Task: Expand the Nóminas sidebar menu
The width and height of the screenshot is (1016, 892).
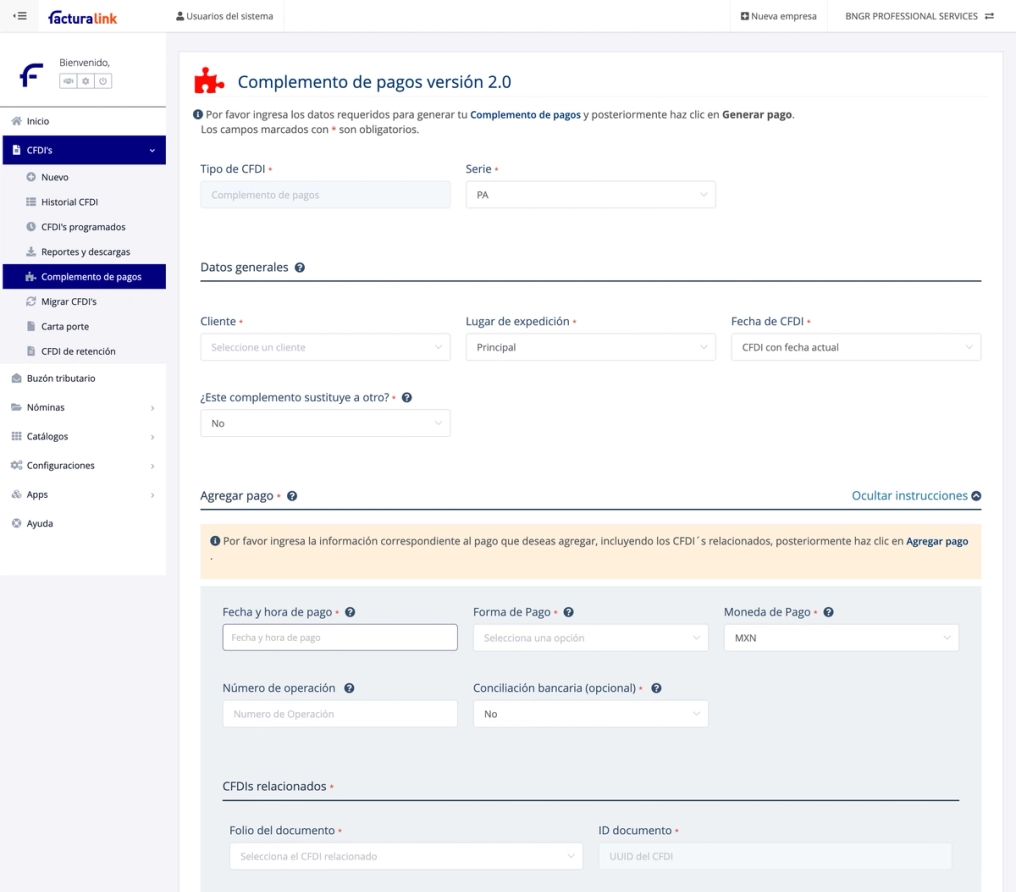Action: point(83,407)
